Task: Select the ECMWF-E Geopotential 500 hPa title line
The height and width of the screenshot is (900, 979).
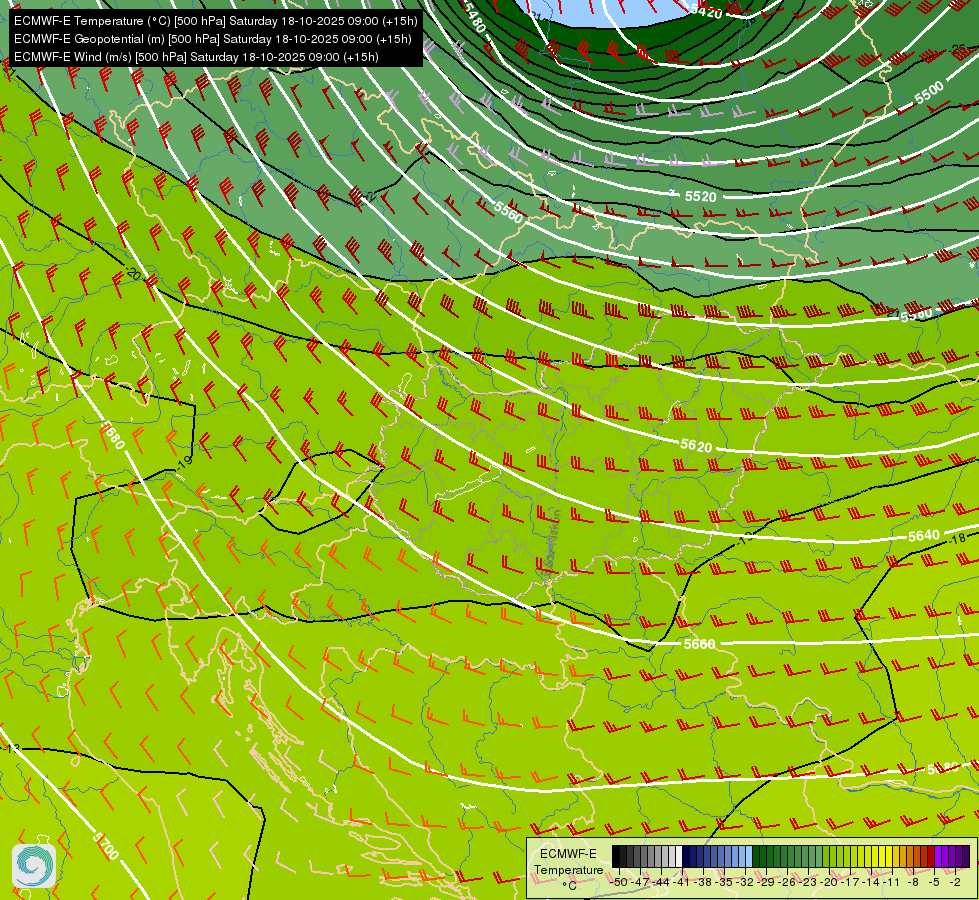Action: coord(213,39)
